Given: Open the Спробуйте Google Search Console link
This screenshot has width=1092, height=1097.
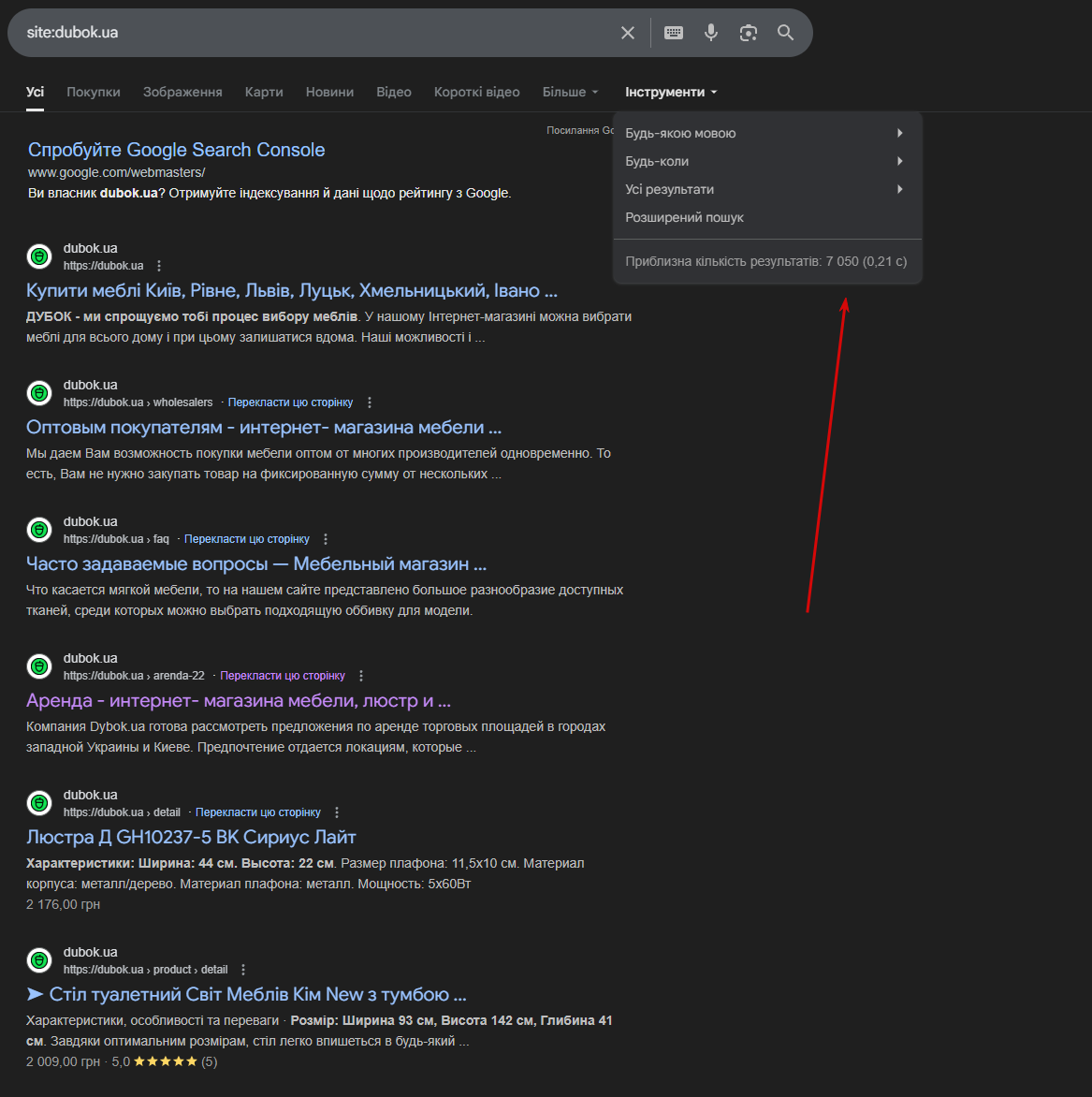Looking at the screenshot, I should click(177, 150).
